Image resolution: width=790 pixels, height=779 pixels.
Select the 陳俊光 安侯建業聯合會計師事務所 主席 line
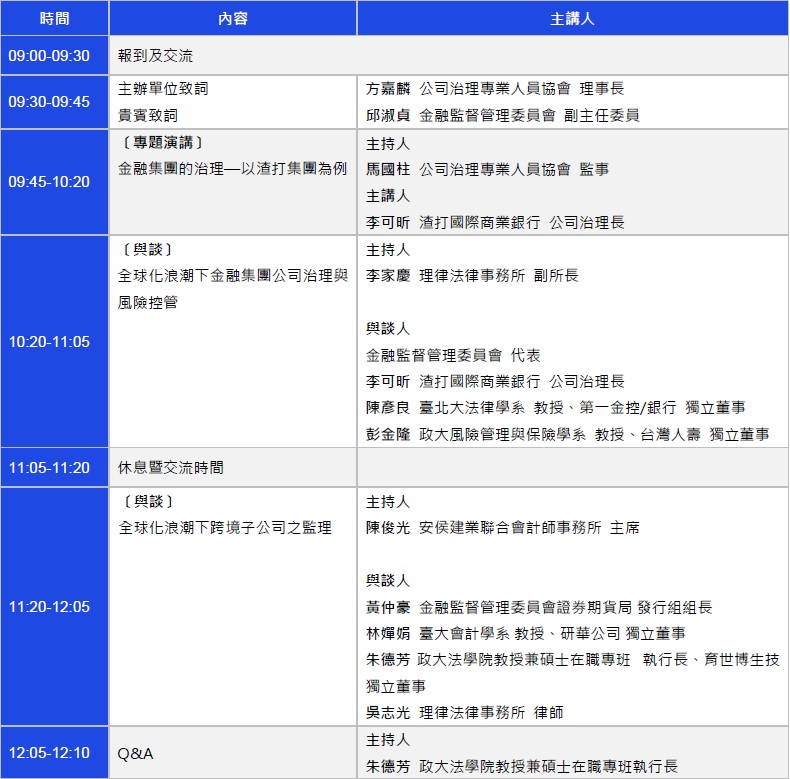503,528
